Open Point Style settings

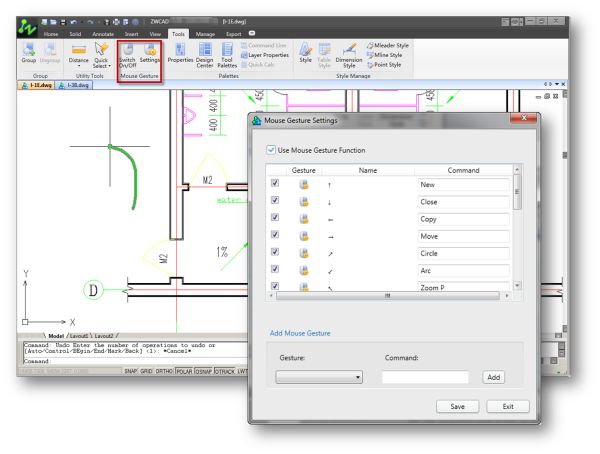[x=384, y=65]
